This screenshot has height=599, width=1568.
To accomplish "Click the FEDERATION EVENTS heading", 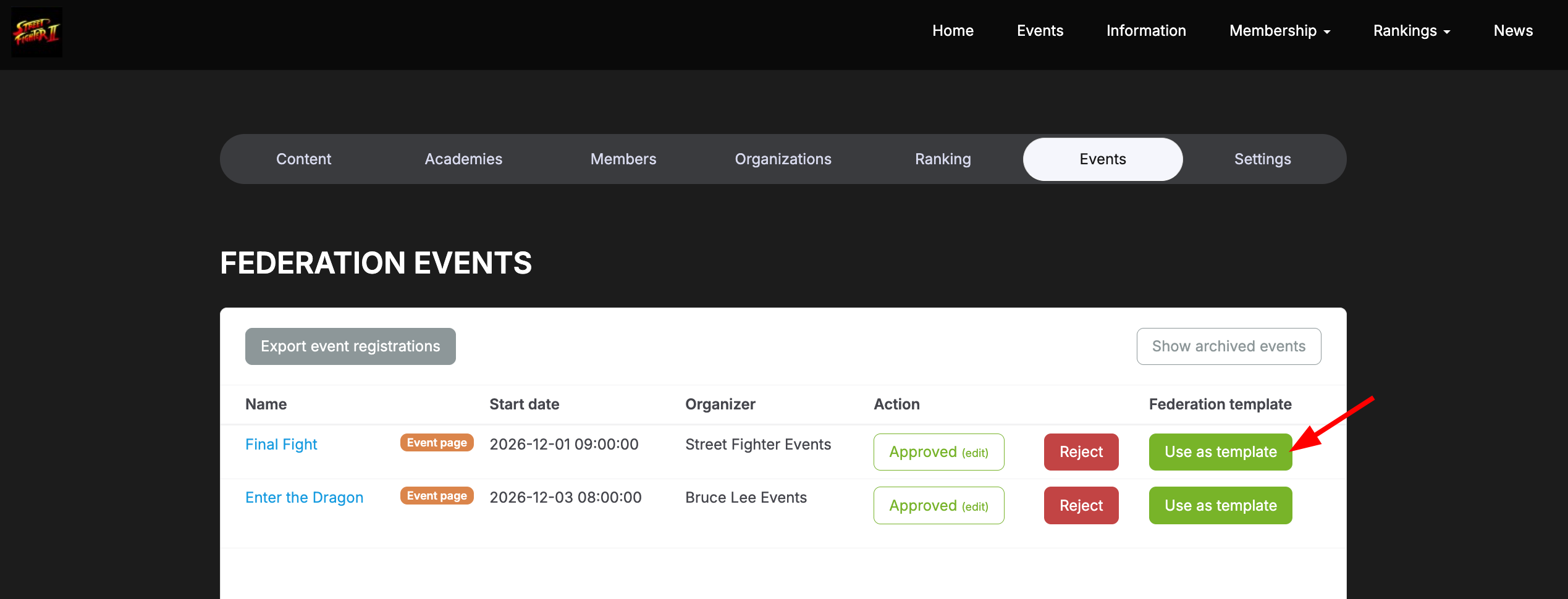I will pyautogui.click(x=376, y=263).
